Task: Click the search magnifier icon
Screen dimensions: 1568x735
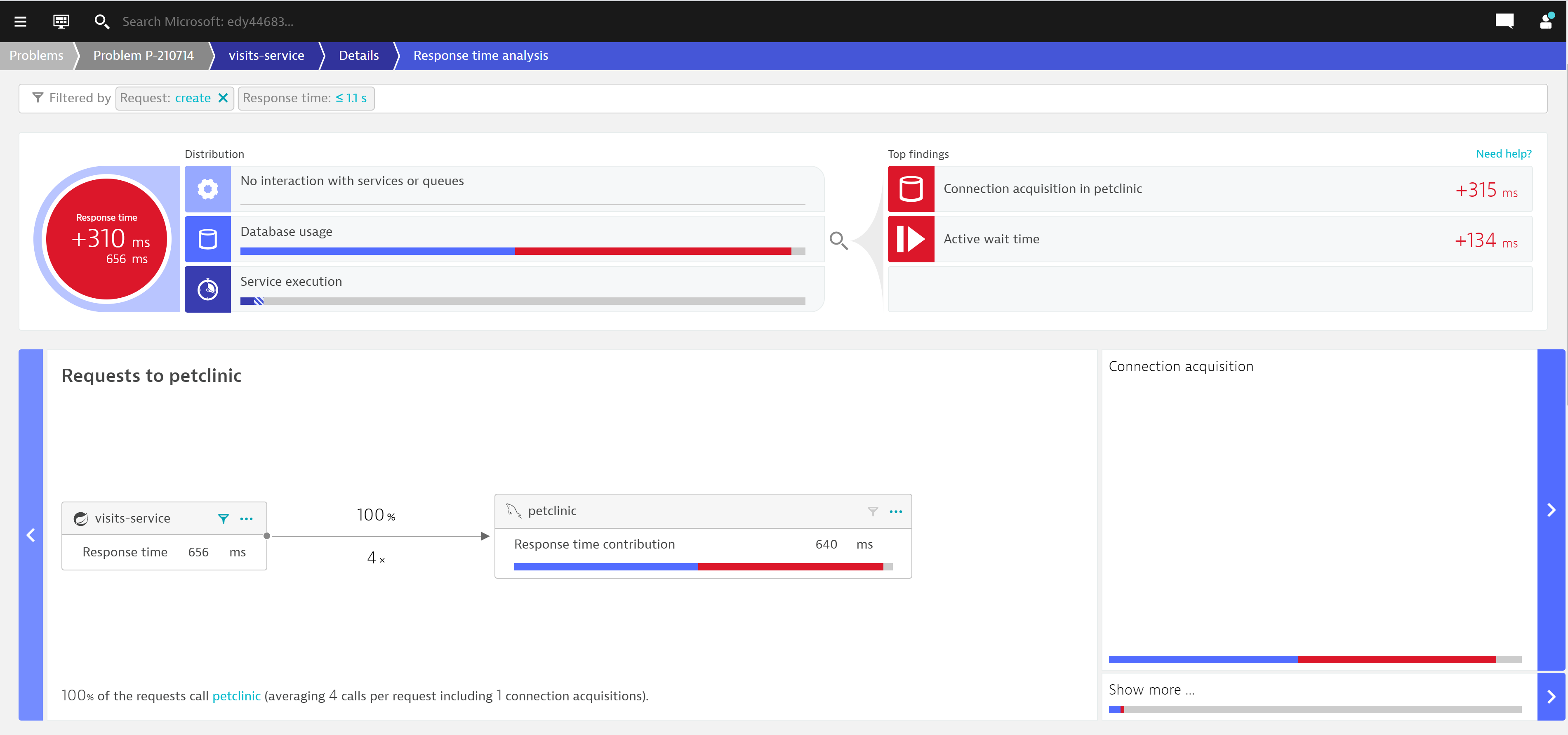Action: tap(101, 22)
